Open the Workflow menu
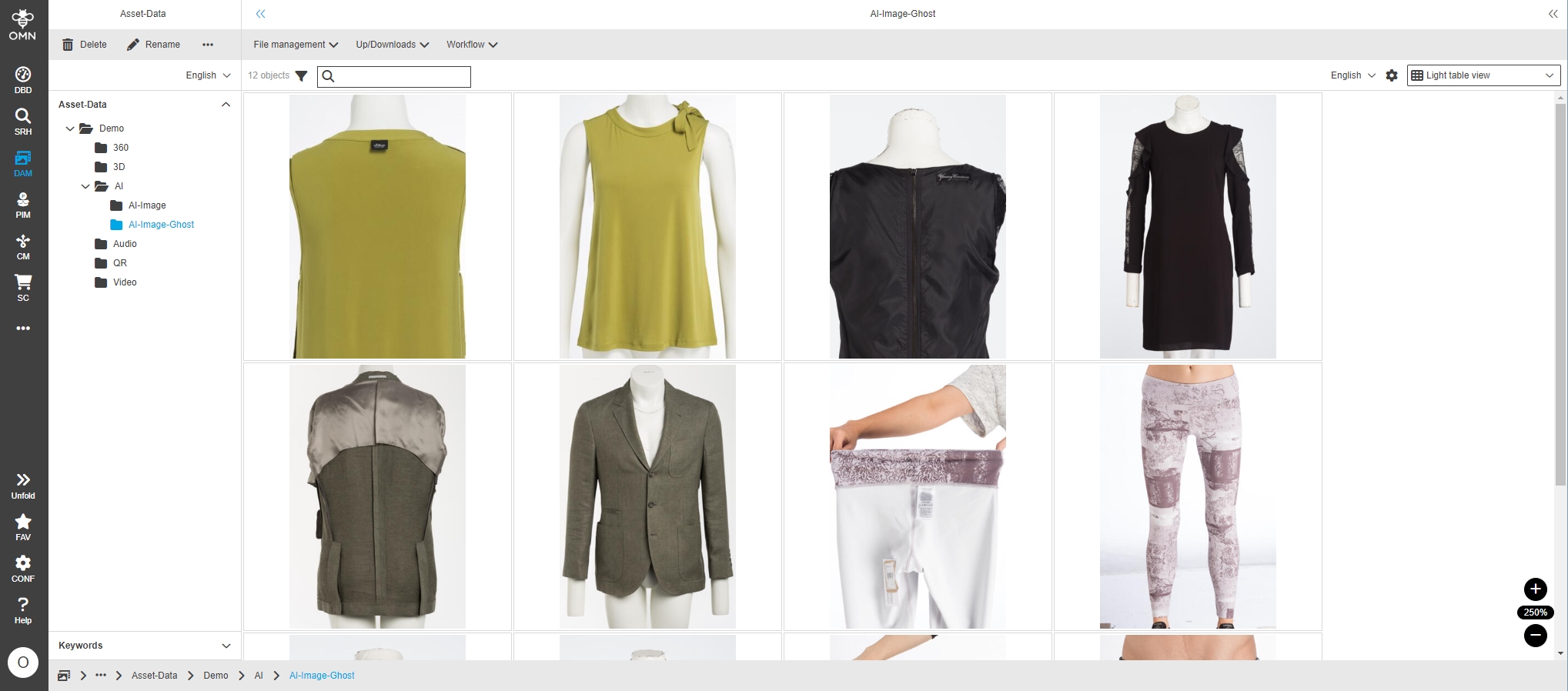This screenshot has height=691, width=1568. [x=472, y=45]
